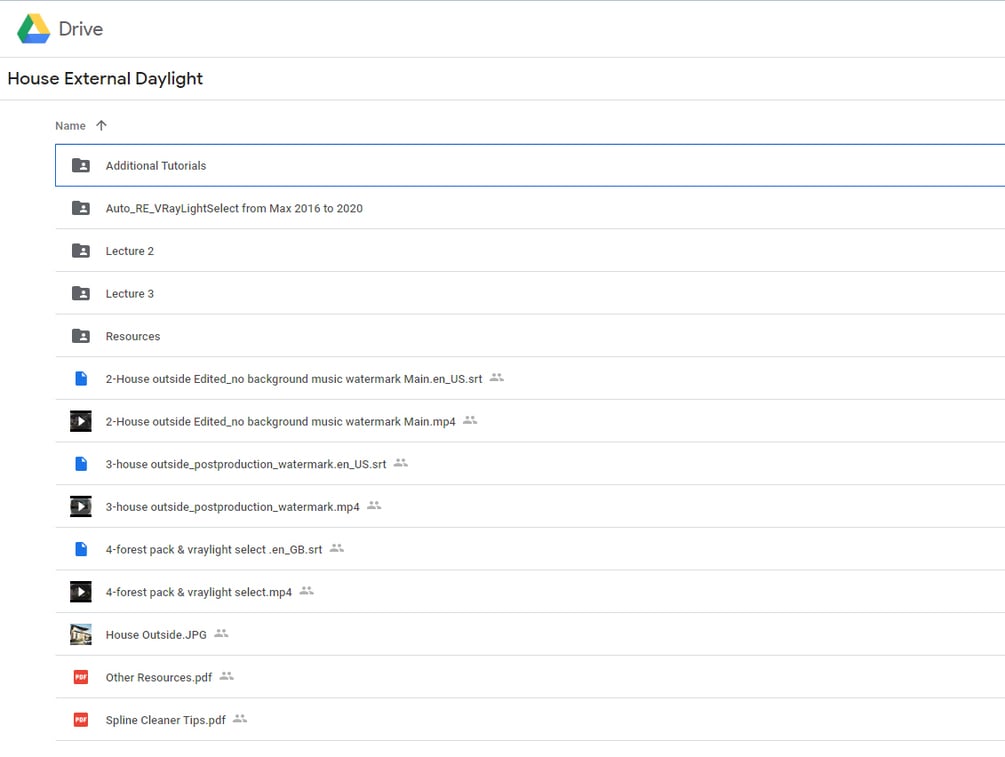The height and width of the screenshot is (757, 1005).
Task: Open the 2-House outside Main.en_US.srt subtitle file
Action: [293, 379]
